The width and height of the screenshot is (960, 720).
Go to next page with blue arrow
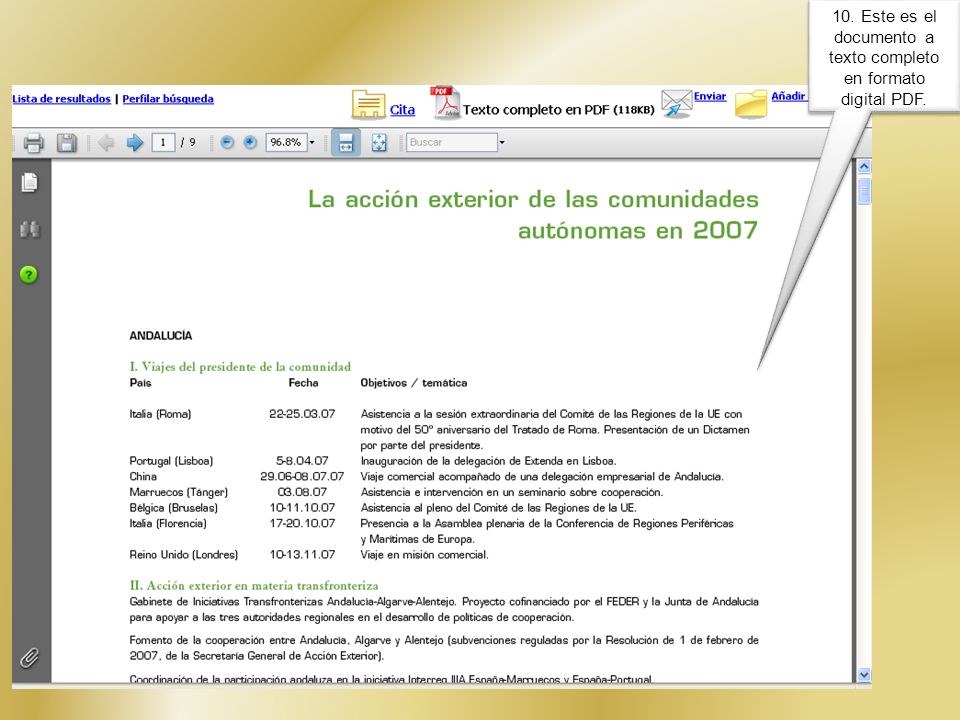tap(135, 143)
